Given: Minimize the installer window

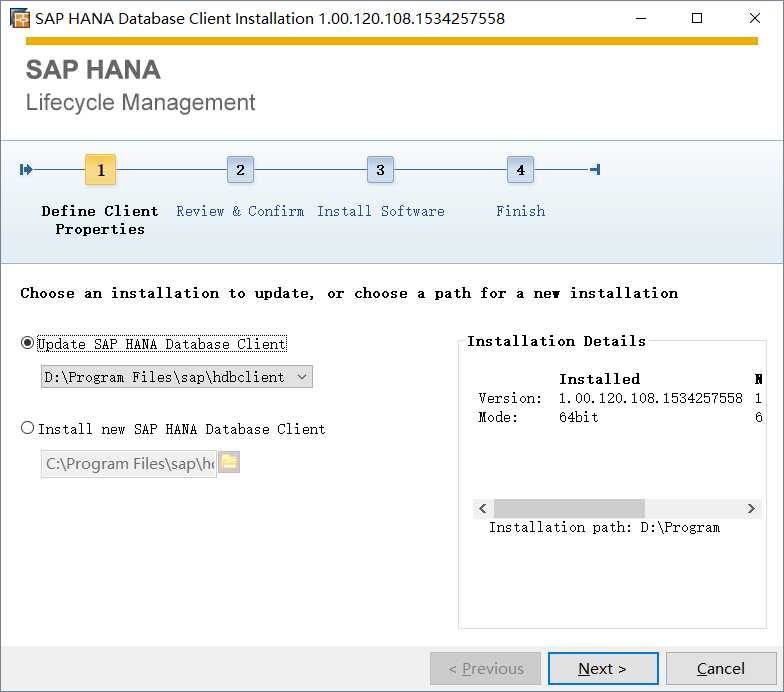Looking at the screenshot, I should 641,18.
